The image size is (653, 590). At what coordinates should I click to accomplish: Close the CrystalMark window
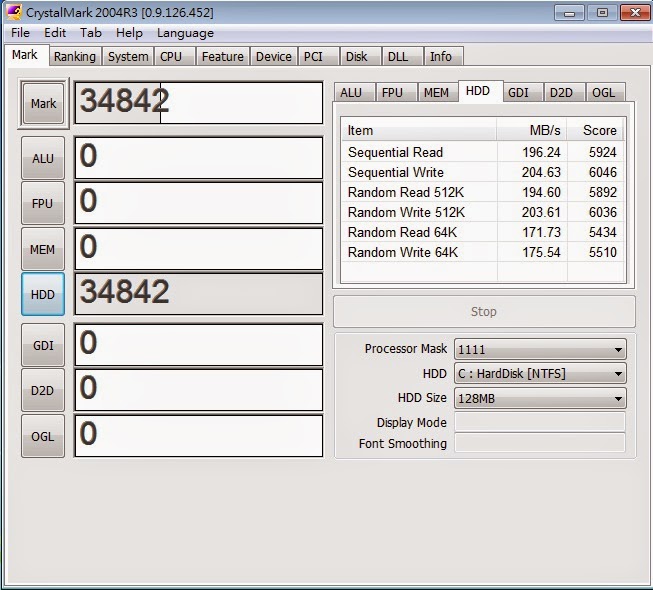click(x=635, y=12)
